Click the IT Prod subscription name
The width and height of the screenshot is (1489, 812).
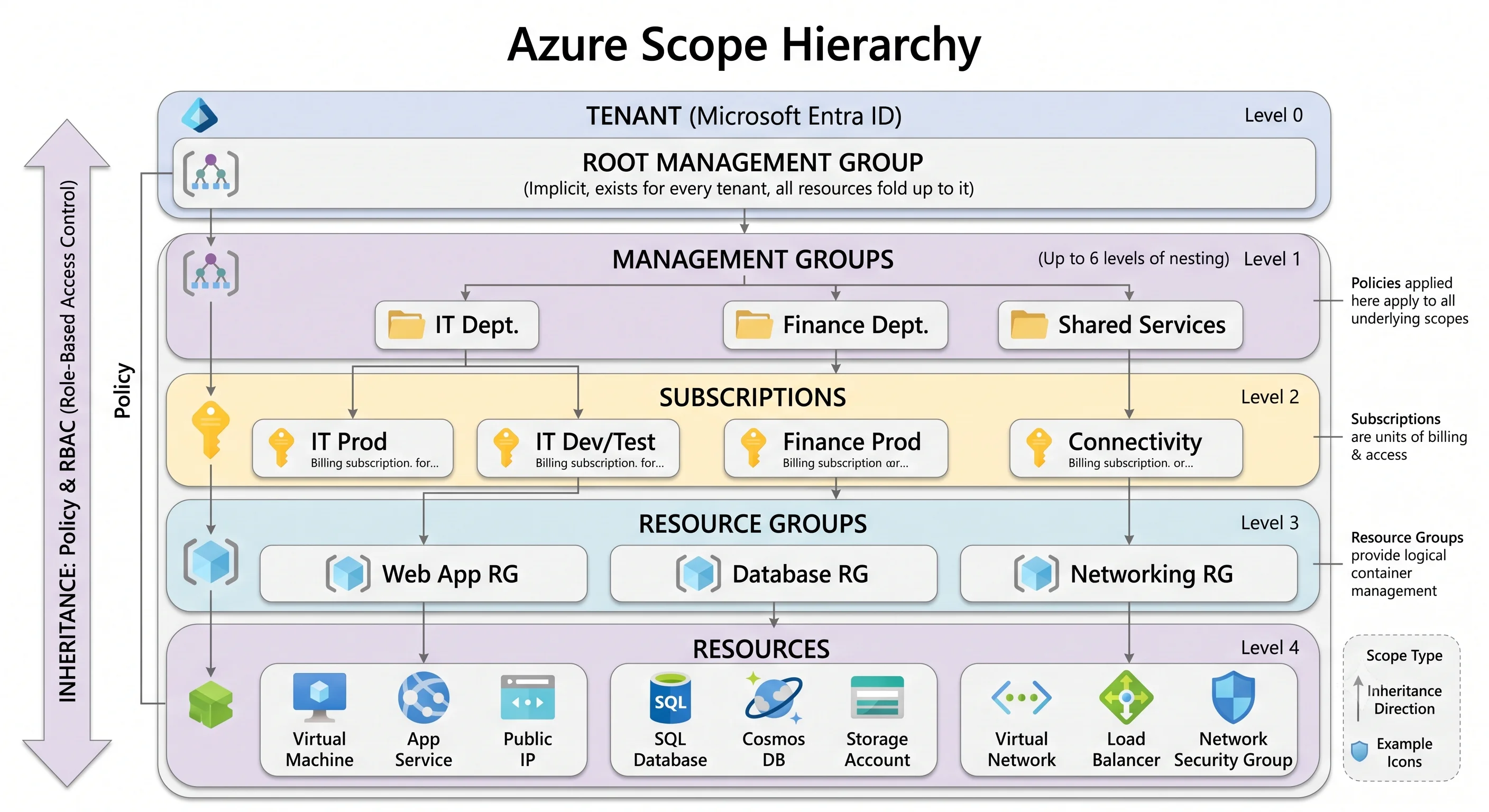[348, 441]
